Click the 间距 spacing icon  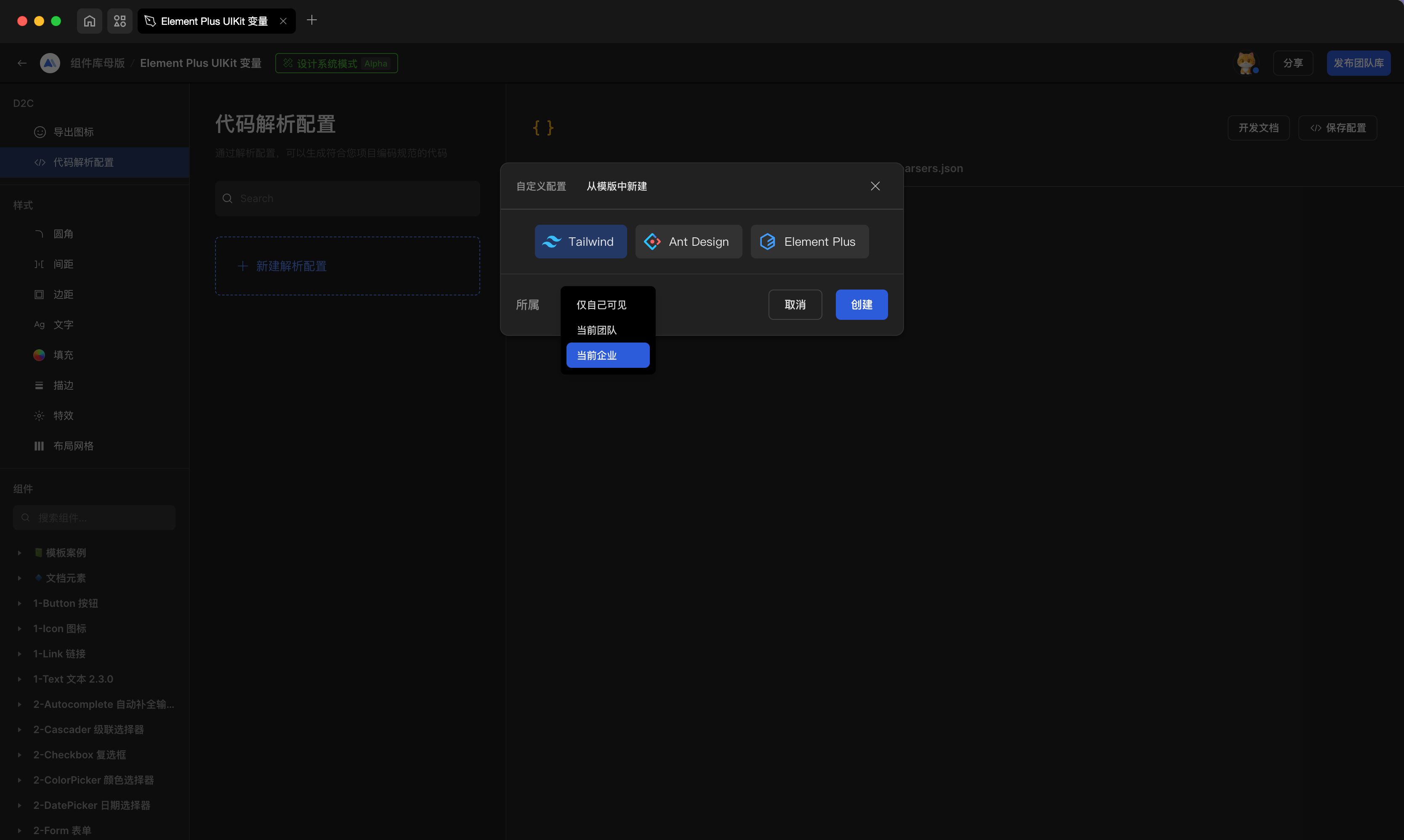point(39,264)
